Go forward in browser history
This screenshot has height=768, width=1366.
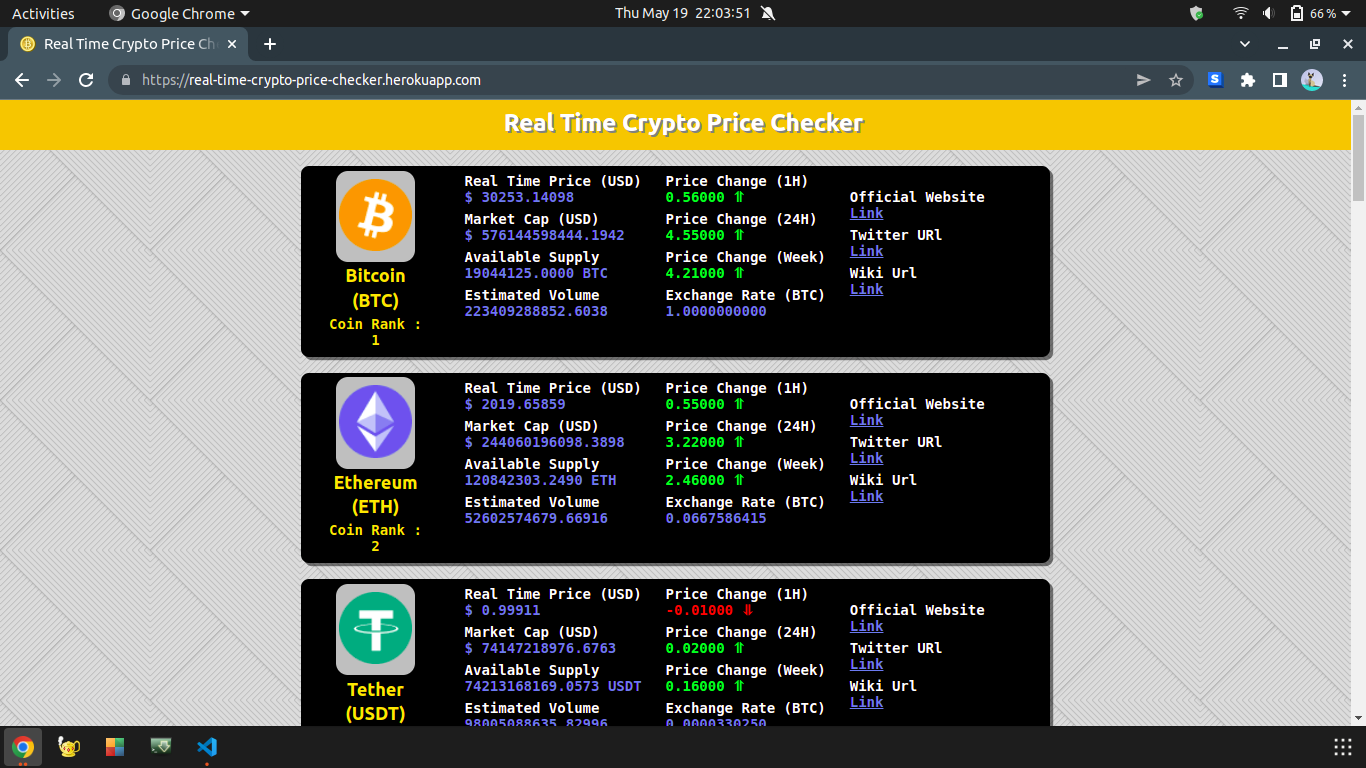(54, 80)
